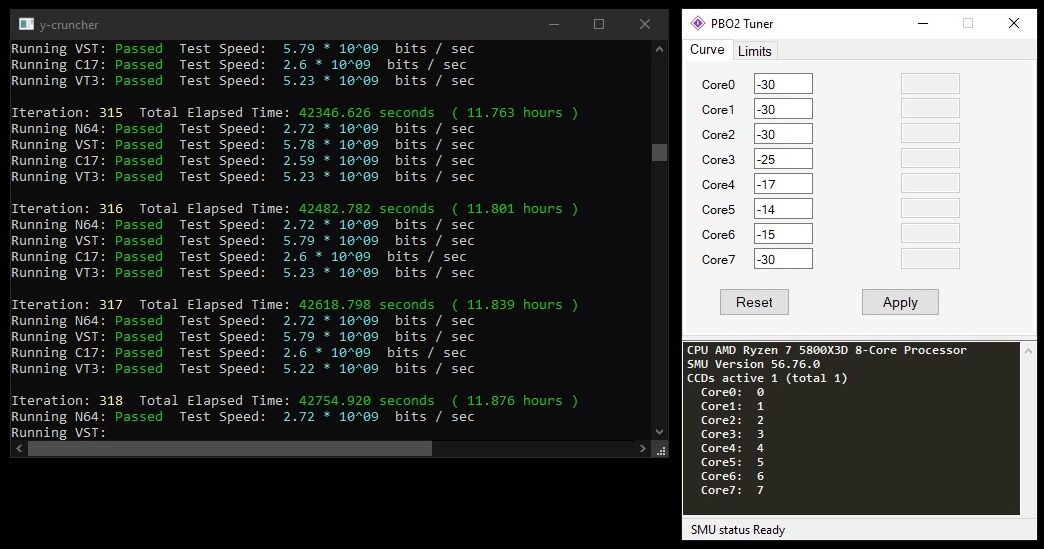Screen dimensions: 1044x549
Task: Click y-cruncher horizontal scrollbar right arrow
Action: tap(643, 449)
